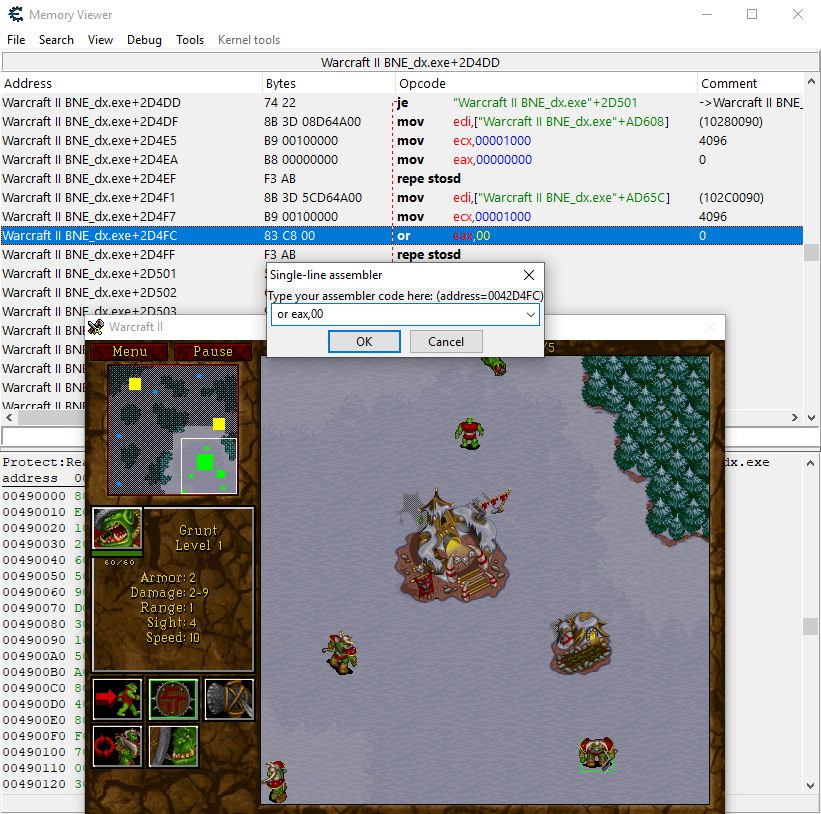Click the highlighted or eax,00 row
Screen dimensions: 821x814
click(402, 236)
